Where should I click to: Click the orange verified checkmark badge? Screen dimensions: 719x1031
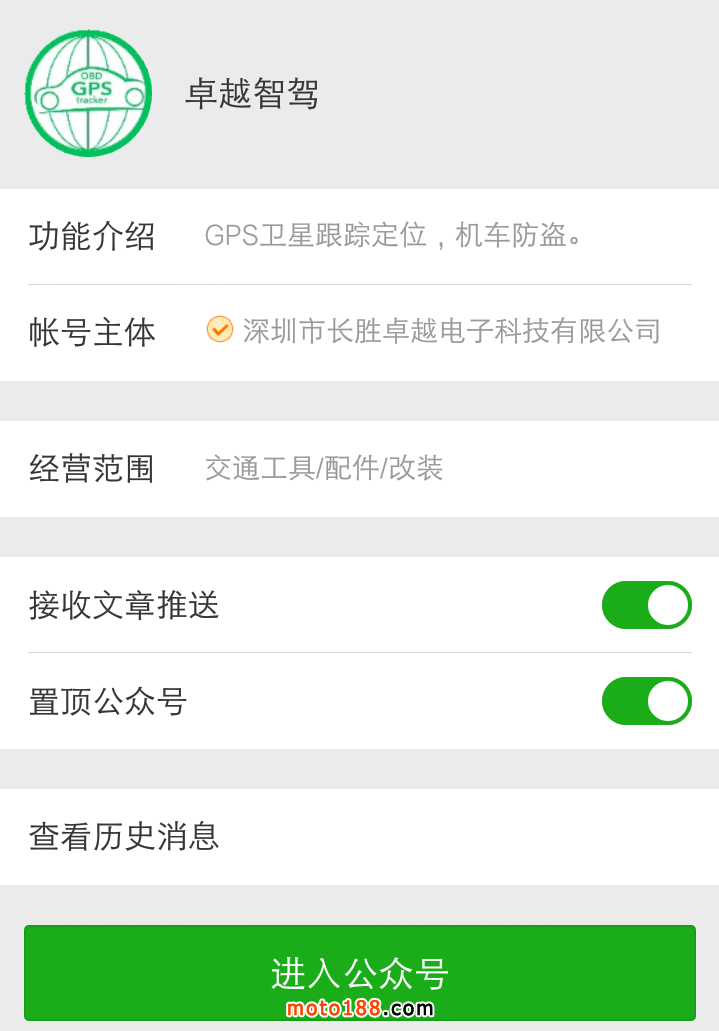click(220, 329)
